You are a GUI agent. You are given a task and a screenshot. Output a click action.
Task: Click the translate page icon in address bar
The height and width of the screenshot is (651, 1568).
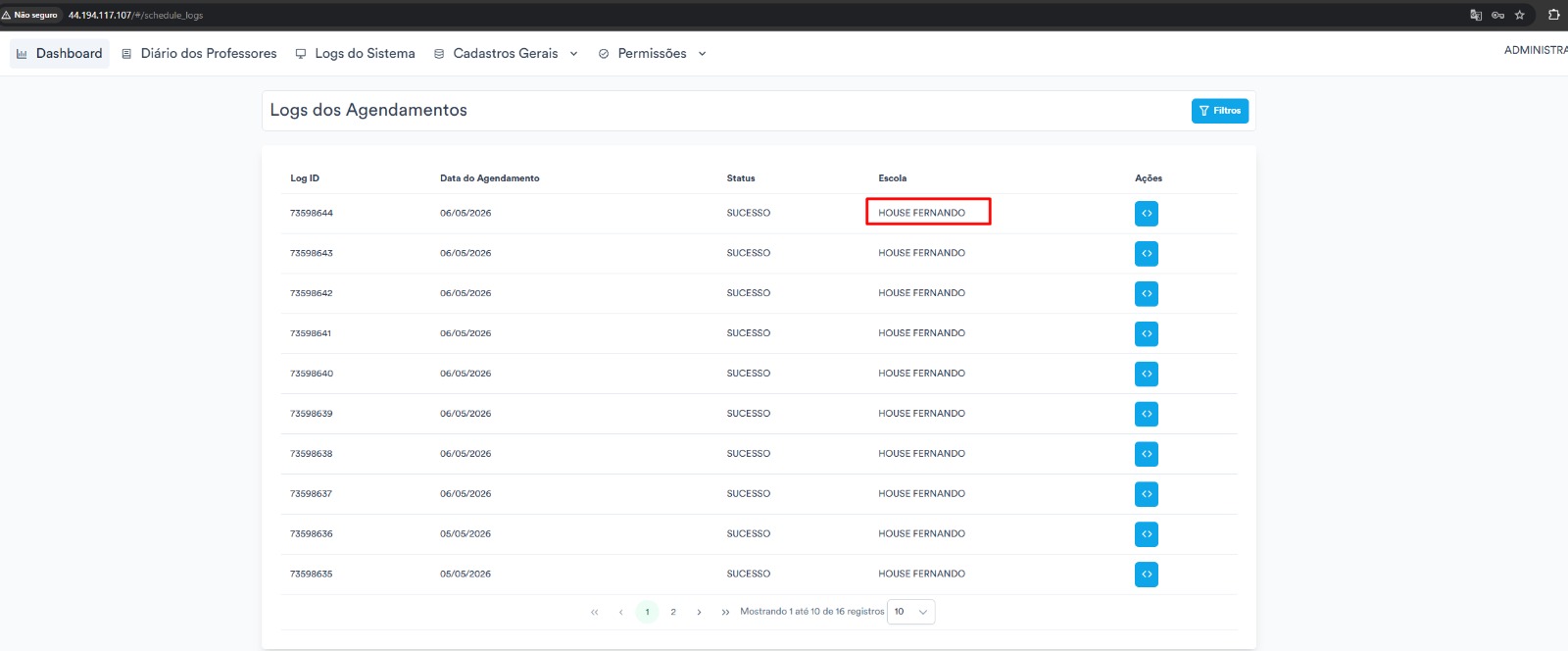[1476, 15]
